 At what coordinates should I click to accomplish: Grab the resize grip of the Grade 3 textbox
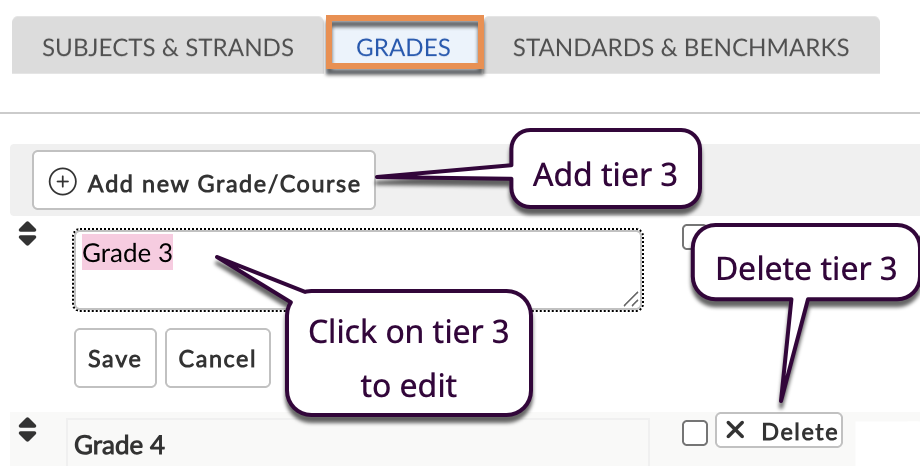(x=631, y=299)
